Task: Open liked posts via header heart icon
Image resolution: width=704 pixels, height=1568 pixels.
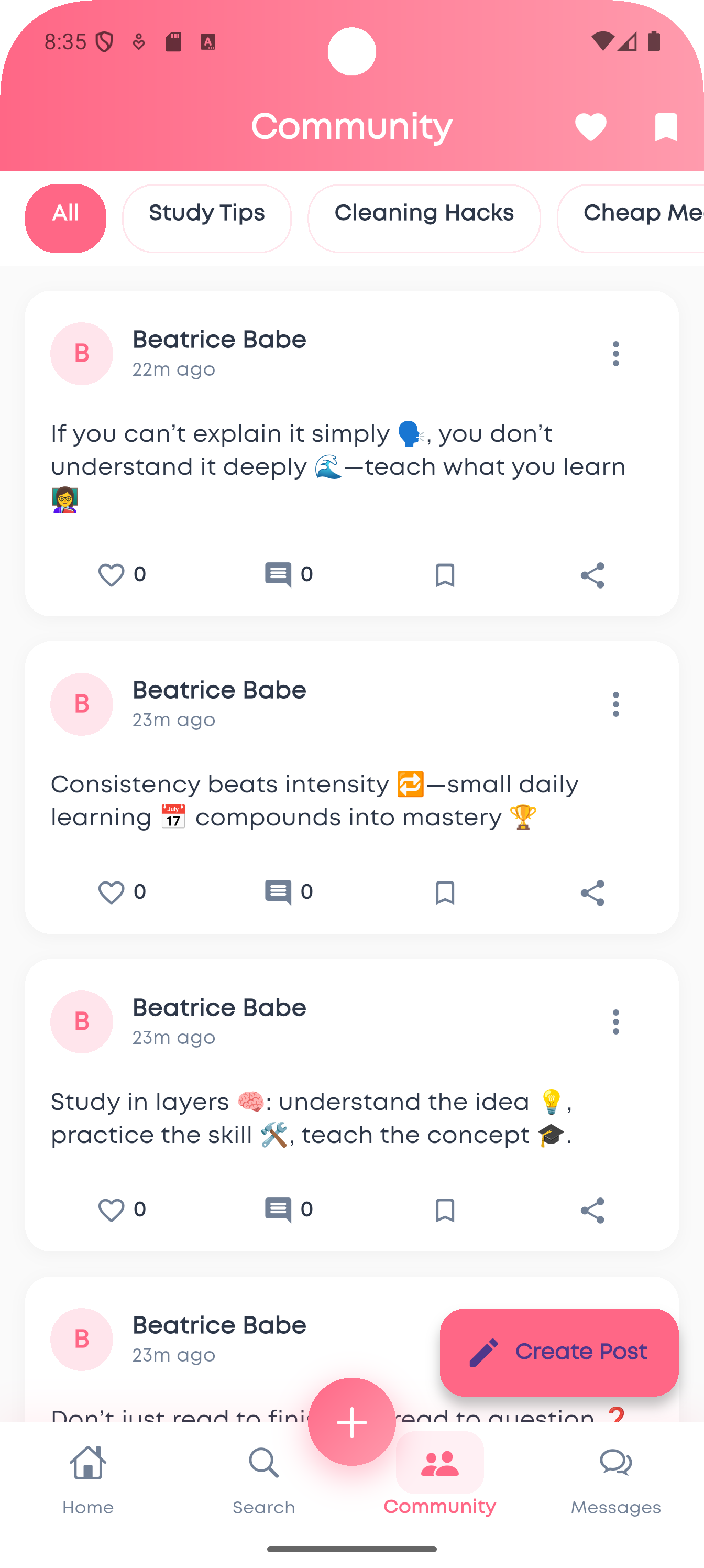Action: (590, 127)
